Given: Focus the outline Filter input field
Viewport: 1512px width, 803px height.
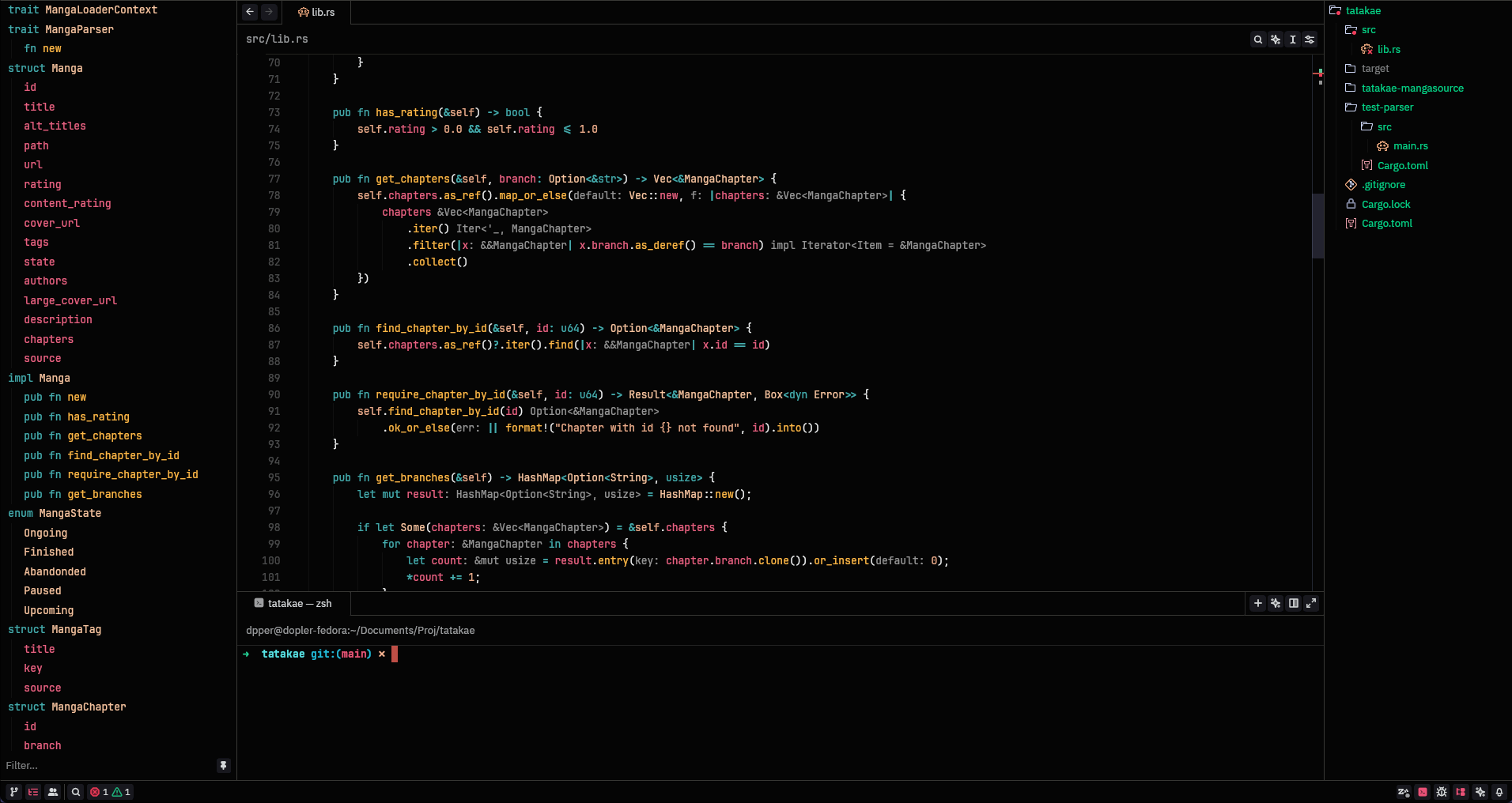Looking at the screenshot, I should (108, 765).
